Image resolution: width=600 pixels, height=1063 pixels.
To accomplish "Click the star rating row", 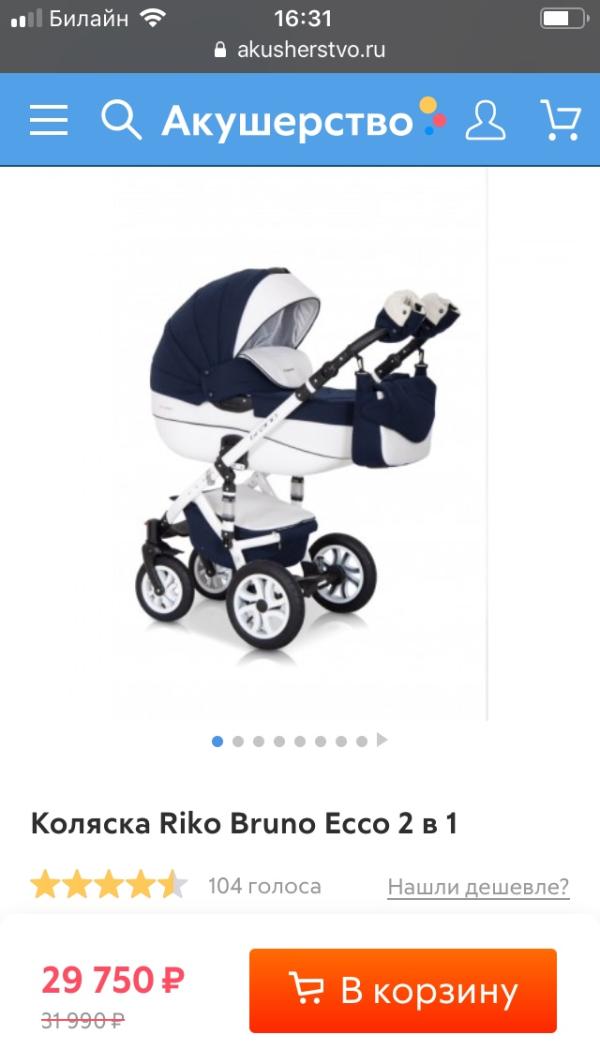I will (108, 884).
